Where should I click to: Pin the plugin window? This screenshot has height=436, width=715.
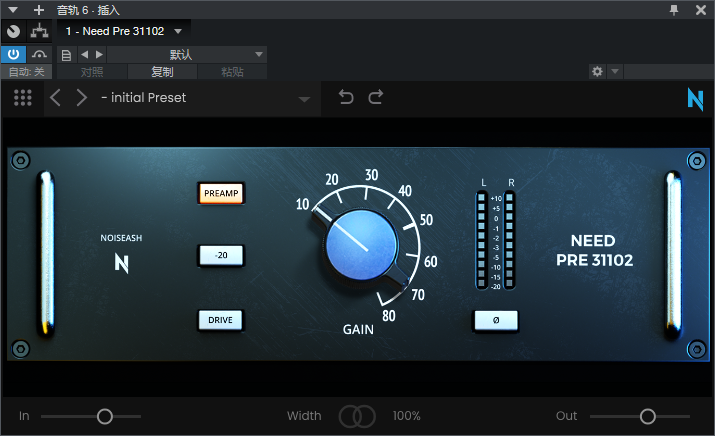674,10
